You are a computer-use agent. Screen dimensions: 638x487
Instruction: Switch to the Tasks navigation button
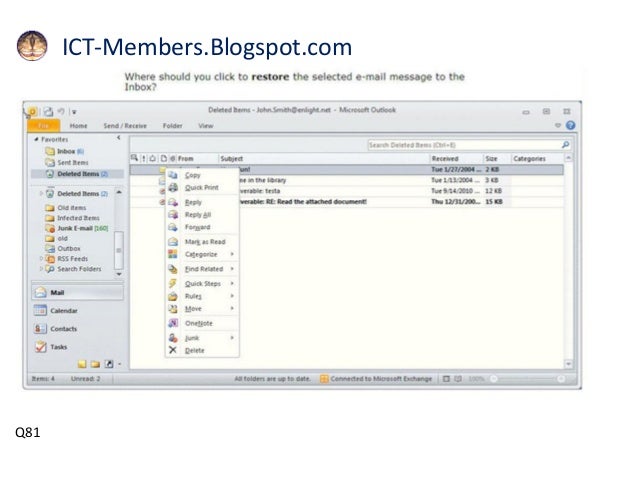(x=77, y=347)
